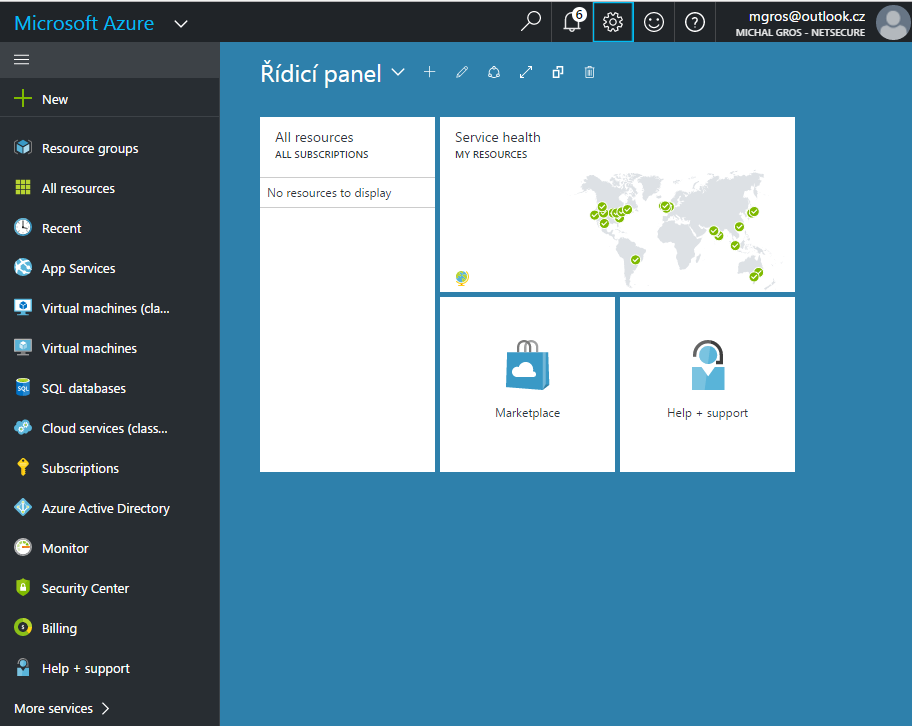
Task: Delete the dashboard with the trash icon
Action: [x=589, y=71]
